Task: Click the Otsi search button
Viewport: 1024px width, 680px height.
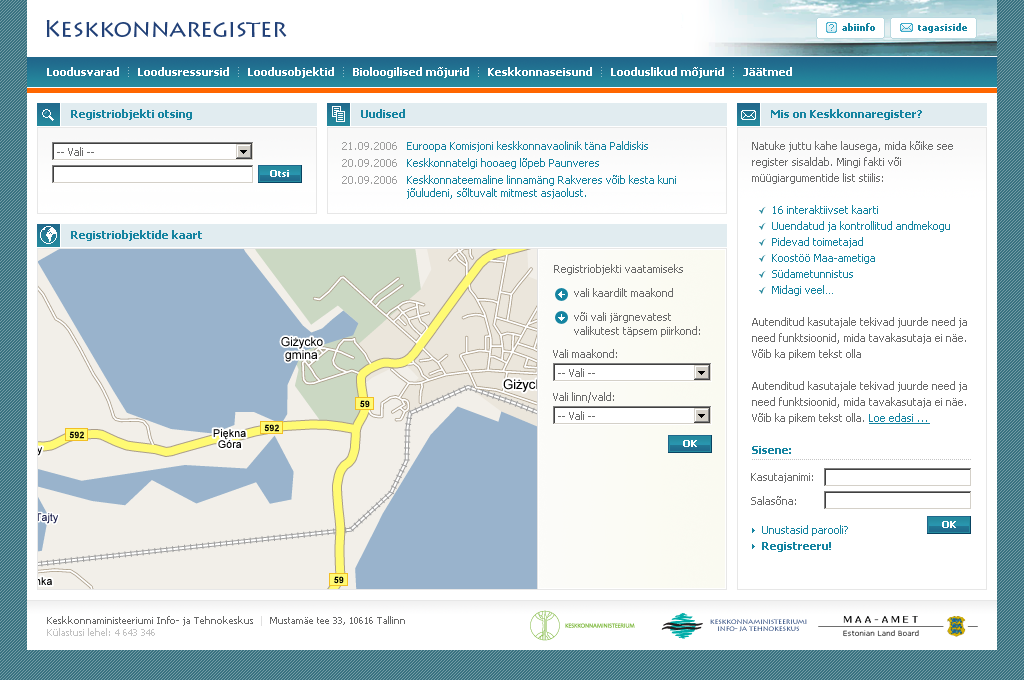Action: tap(280, 174)
